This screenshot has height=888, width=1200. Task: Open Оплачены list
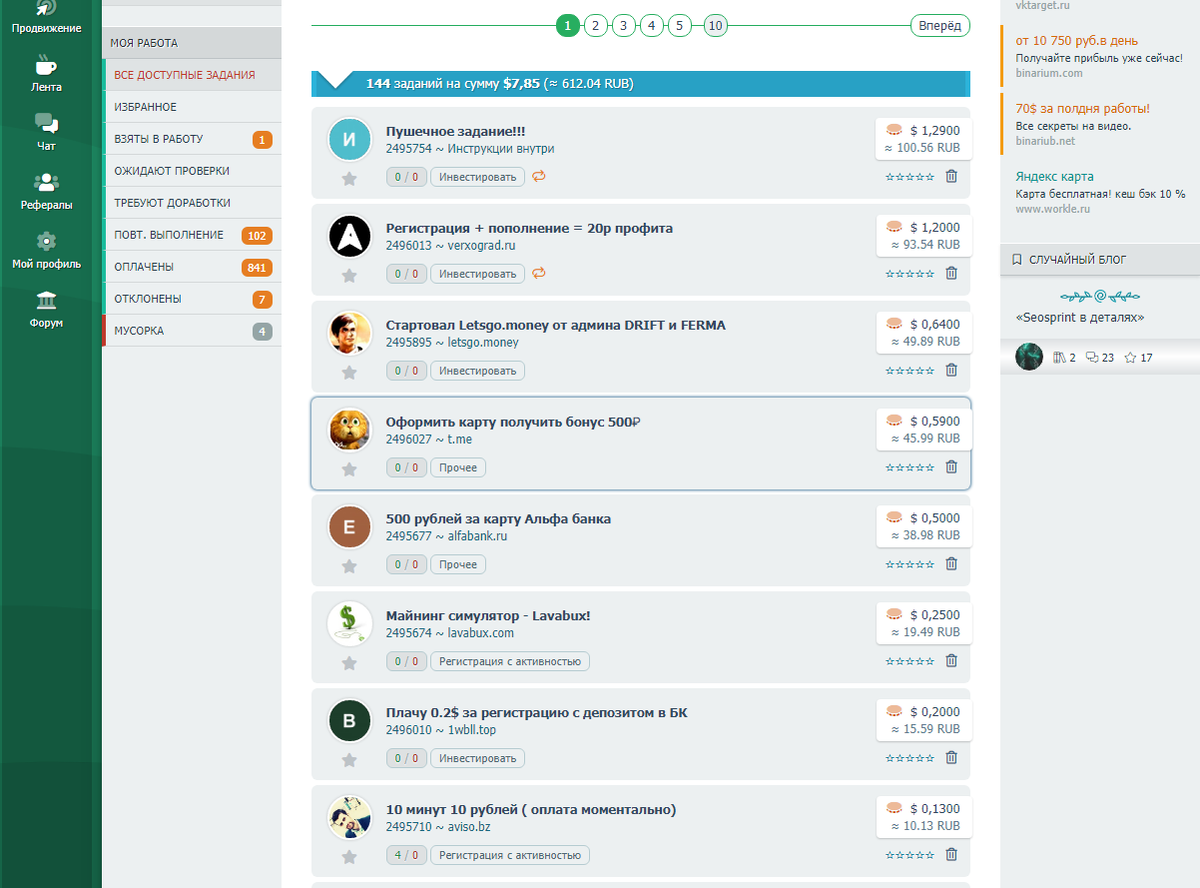192,267
